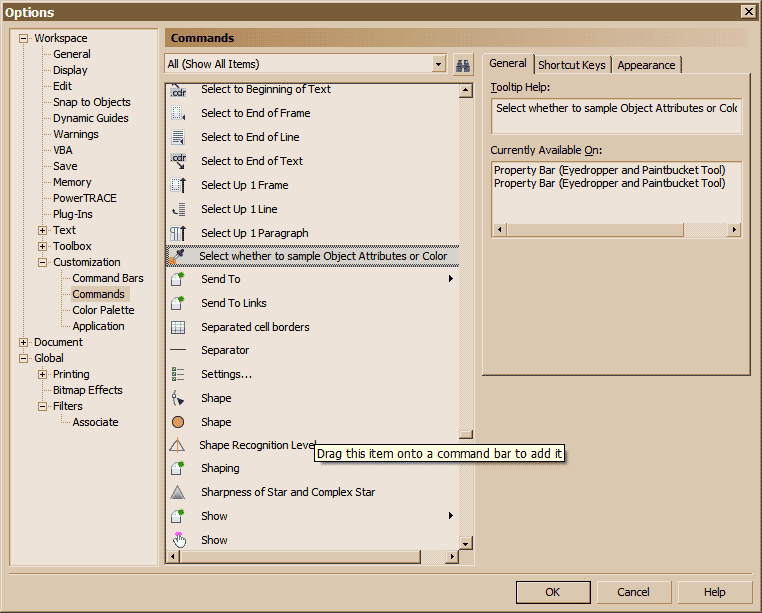Click the Select to End of Frame icon
The image size is (762, 613).
[x=178, y=113]
